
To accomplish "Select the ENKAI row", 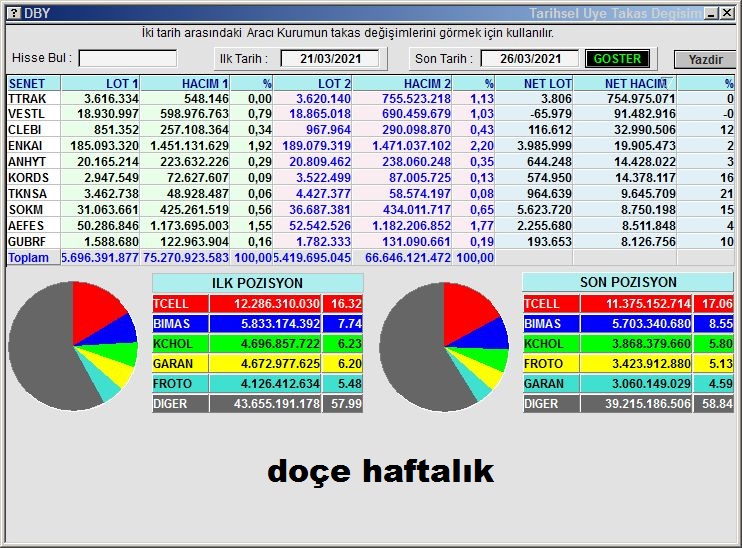I will (371, 146).
